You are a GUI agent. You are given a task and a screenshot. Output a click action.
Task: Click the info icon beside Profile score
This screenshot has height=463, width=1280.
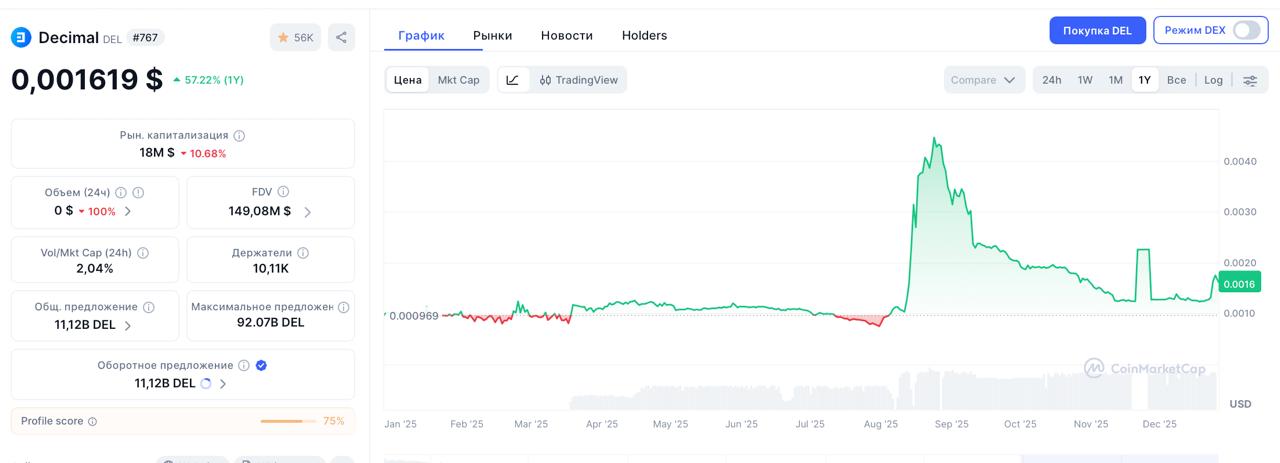93,422
